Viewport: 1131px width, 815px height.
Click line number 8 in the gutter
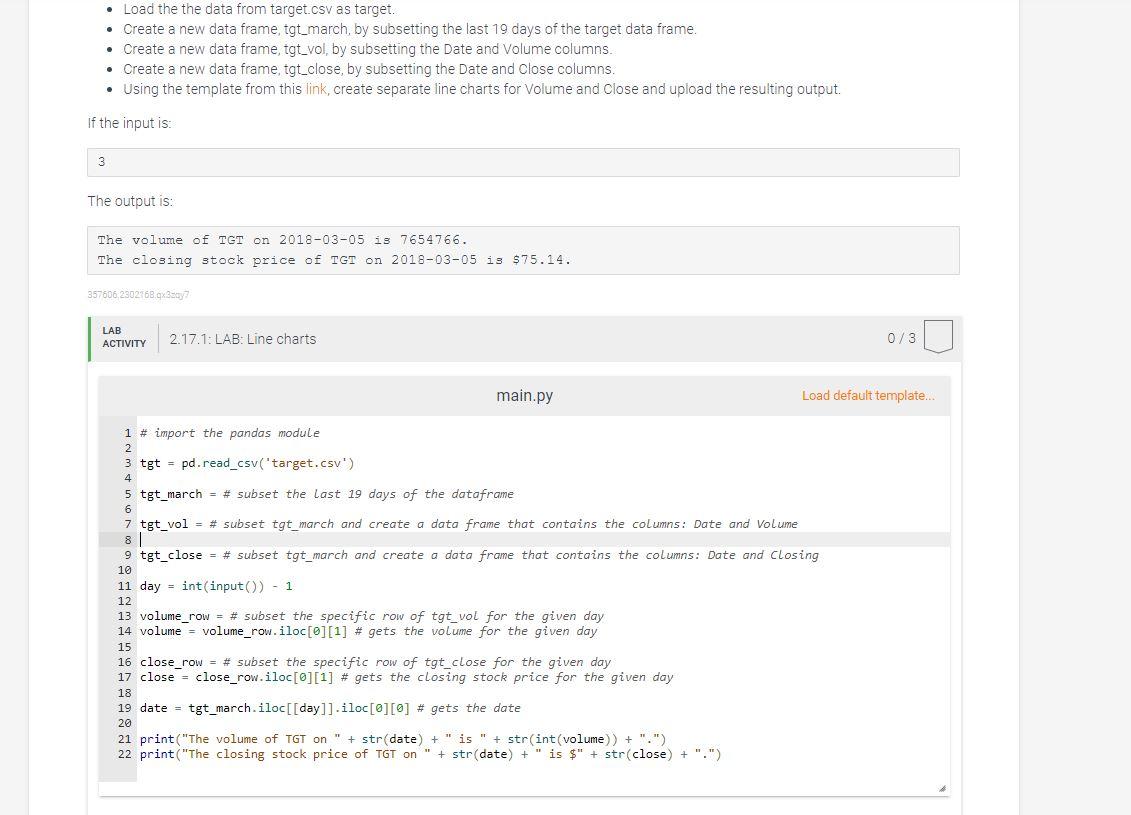point(127,539)
